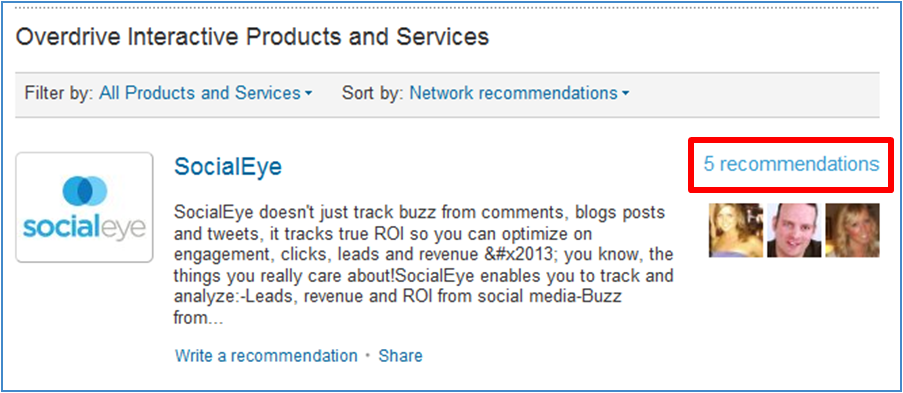Click Write a recommendation
The image size is (903, 393).
[266, 356]
